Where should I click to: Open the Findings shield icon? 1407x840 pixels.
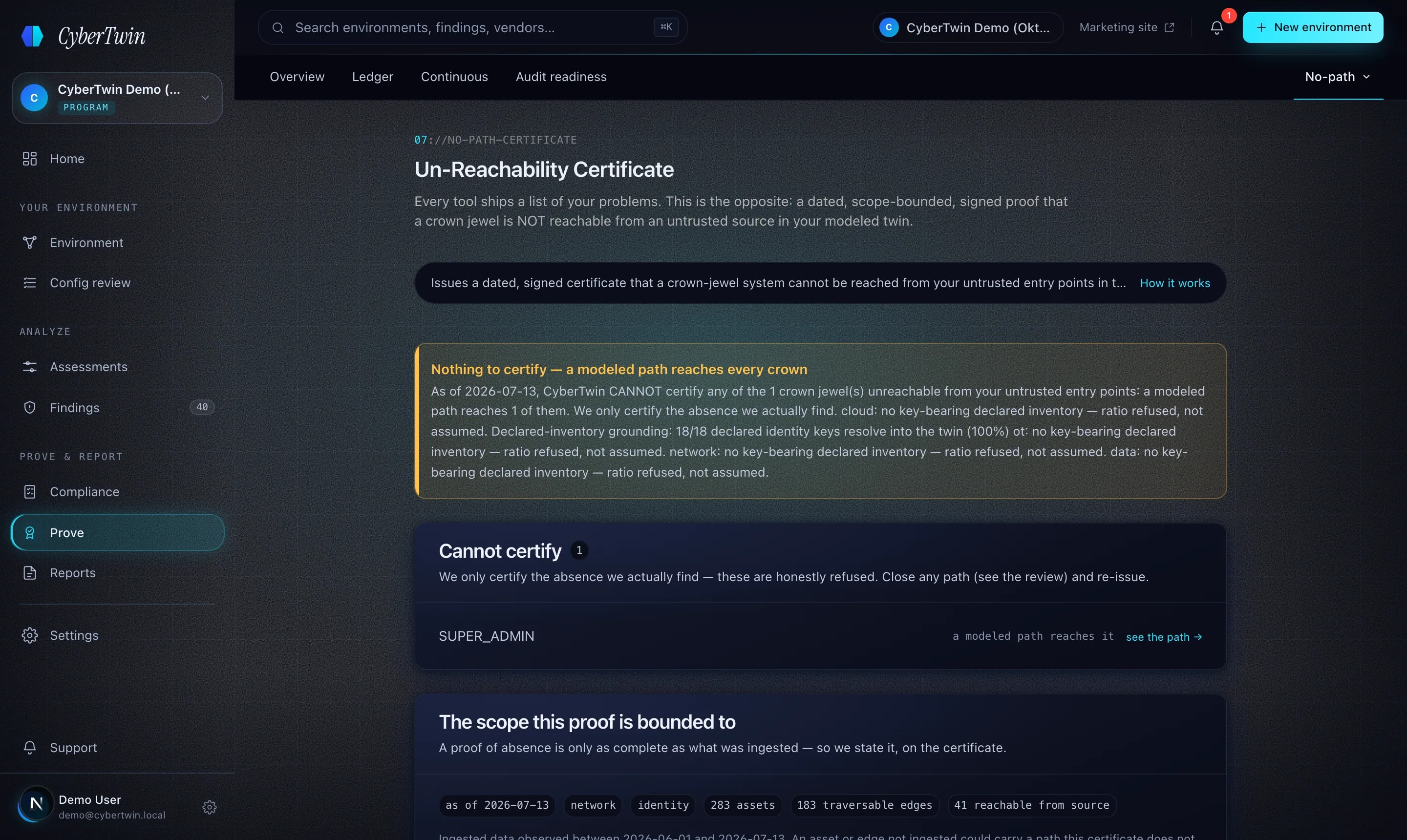pos(29,408)
